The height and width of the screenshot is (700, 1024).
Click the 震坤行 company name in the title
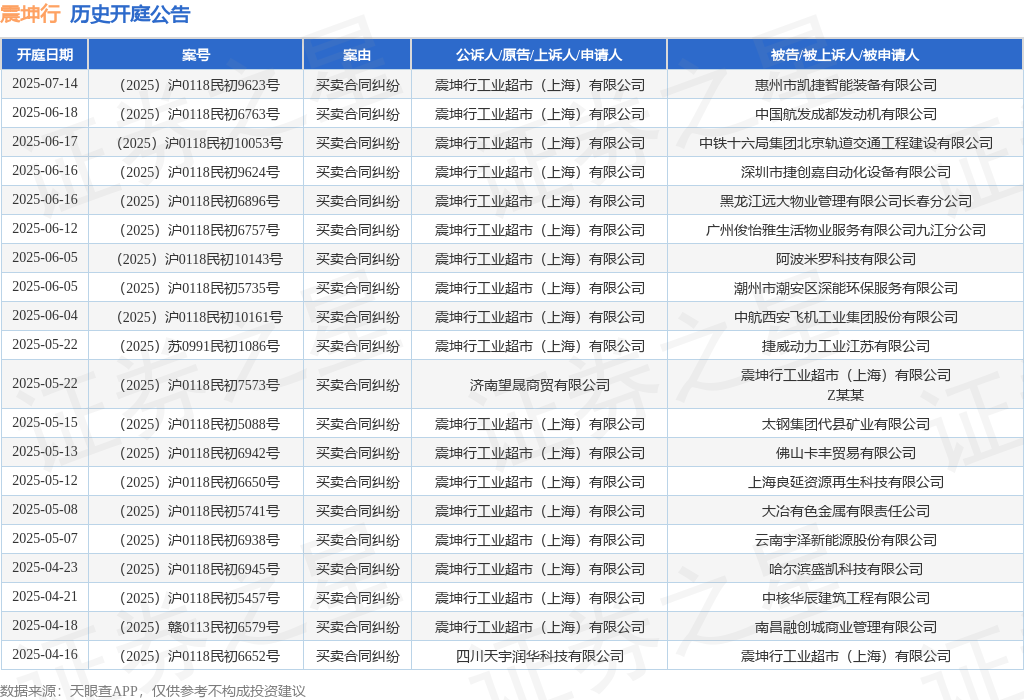[31, 14]
